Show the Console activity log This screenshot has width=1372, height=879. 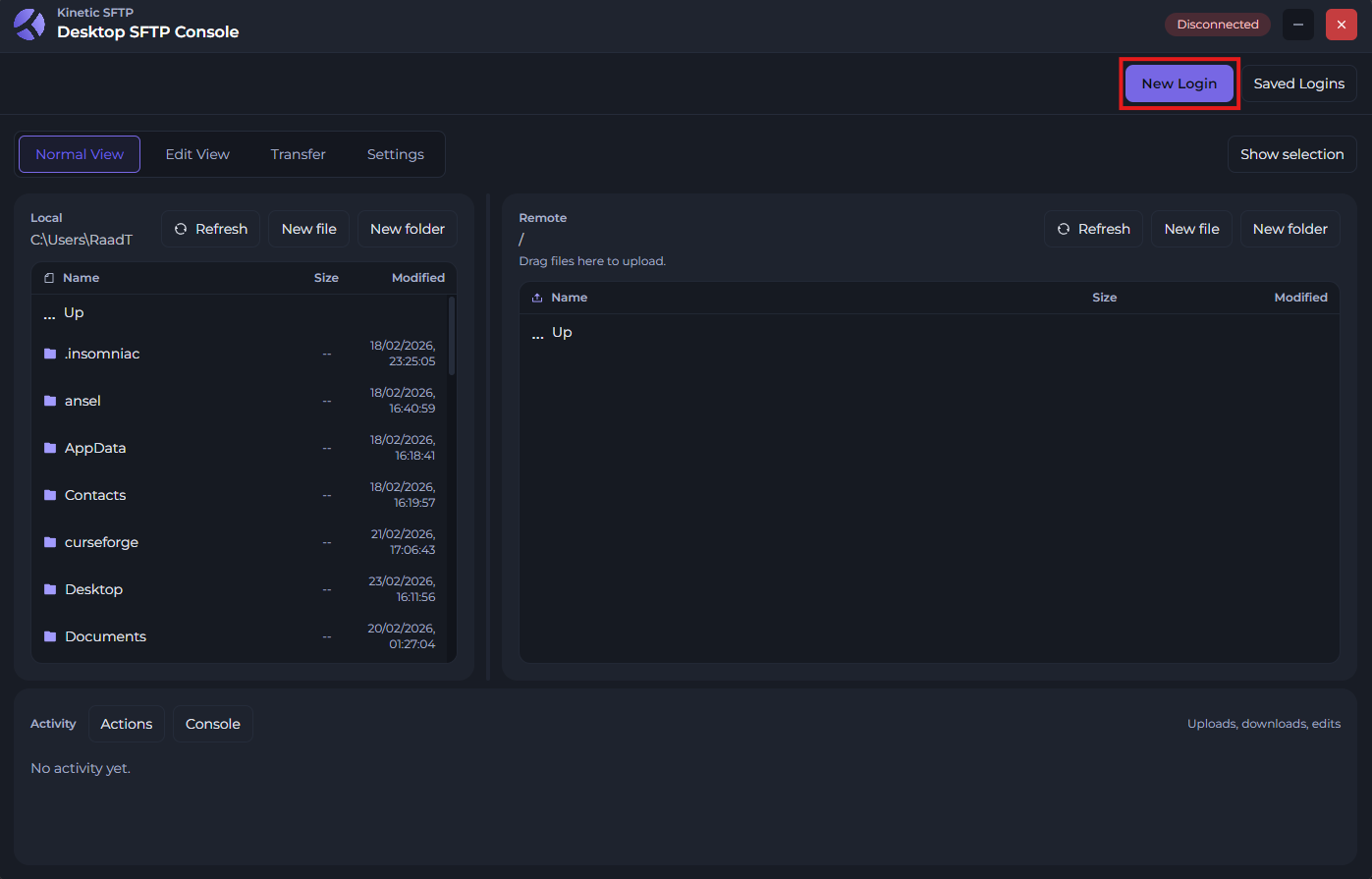[213, 724]
